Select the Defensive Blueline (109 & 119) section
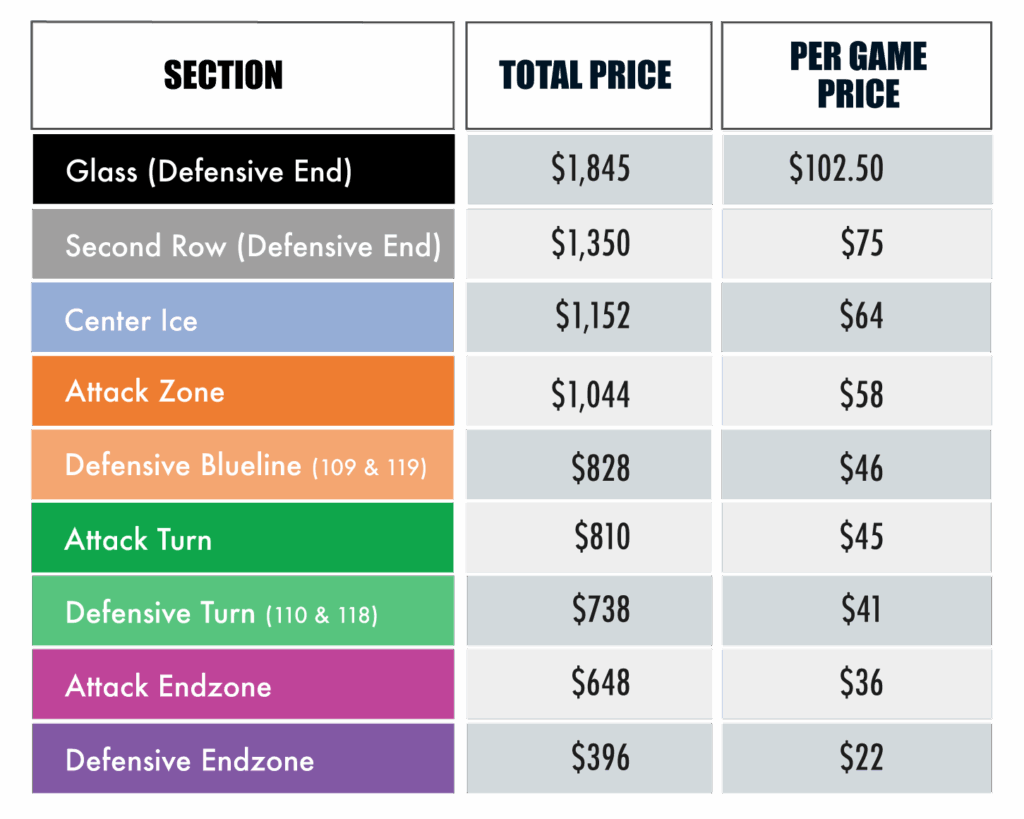 coord(243,465)
